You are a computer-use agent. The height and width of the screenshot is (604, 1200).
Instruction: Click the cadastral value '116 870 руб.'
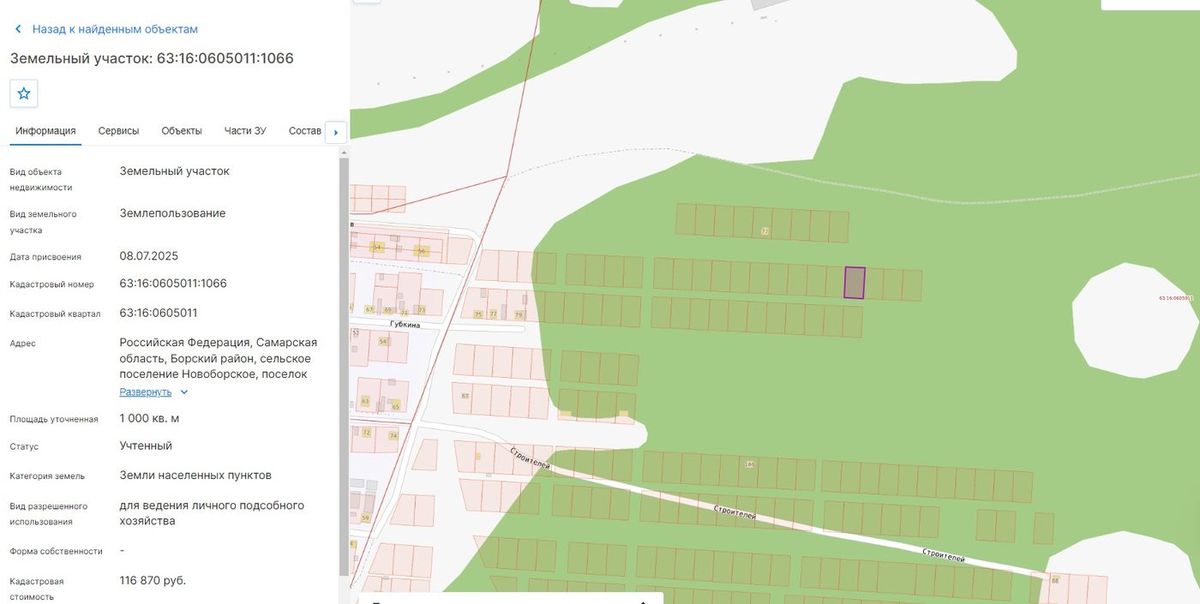pos(153,580)
